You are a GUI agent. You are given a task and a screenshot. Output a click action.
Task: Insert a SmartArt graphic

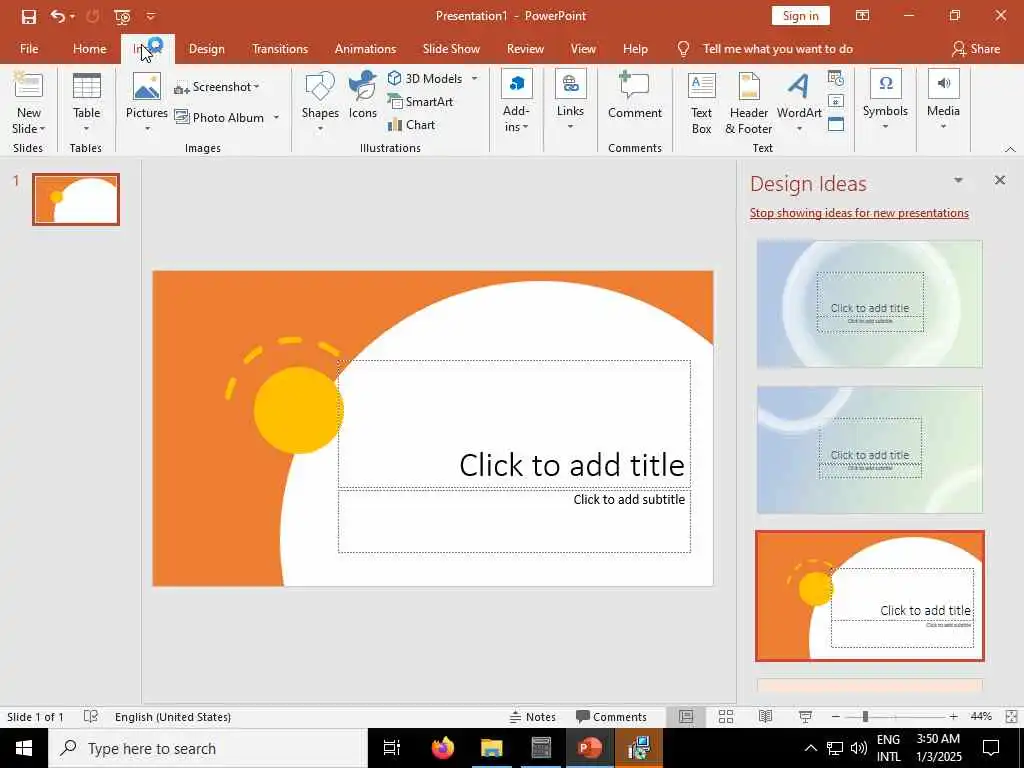click(x=420, y=101)
